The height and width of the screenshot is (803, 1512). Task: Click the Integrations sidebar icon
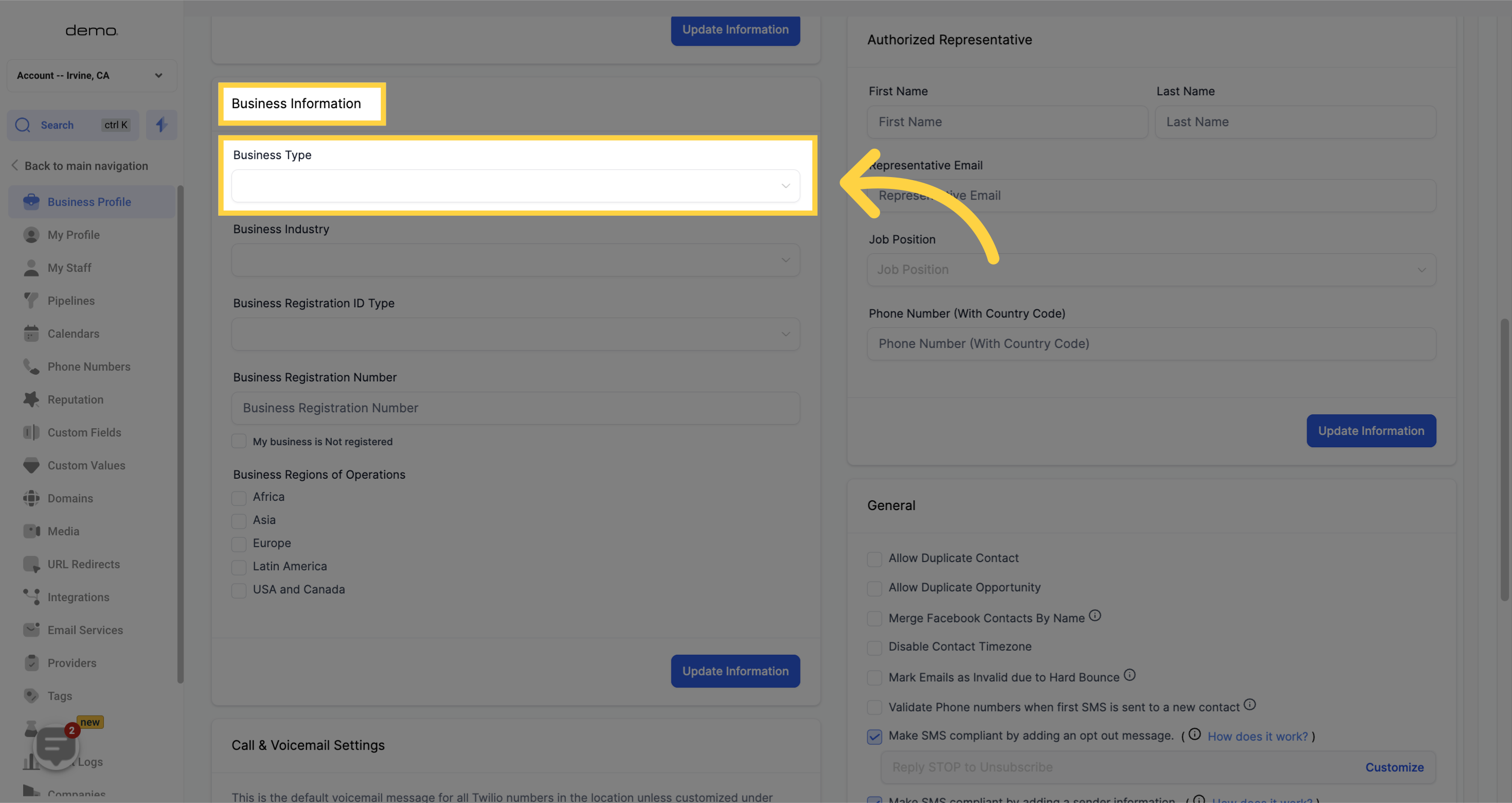click(x=31, y=597)
